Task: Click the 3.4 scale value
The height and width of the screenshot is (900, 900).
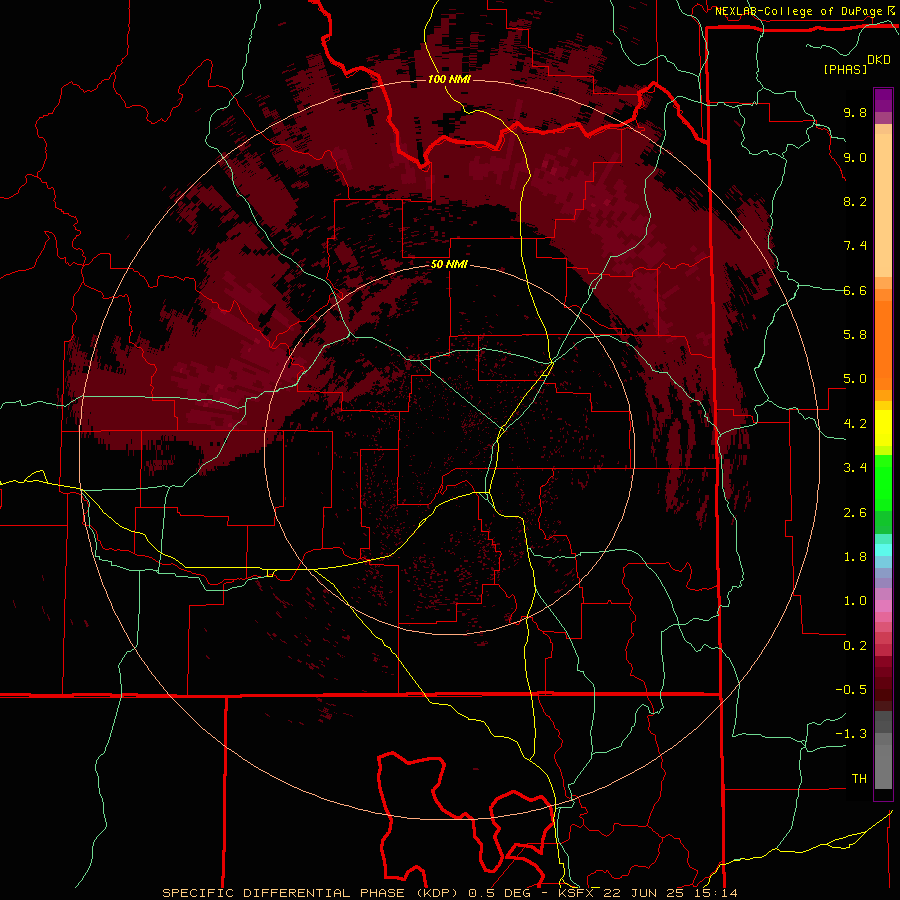Action: point(855,468)
